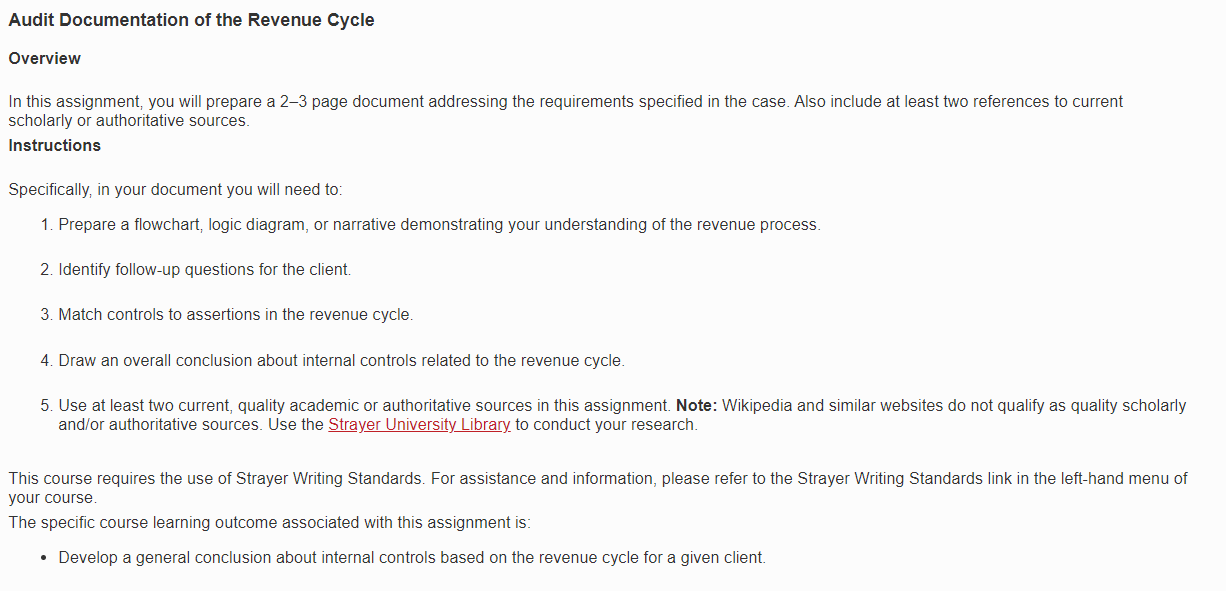Image resolution: width=1226 pixels, height=591 pixels.
Task: Click 'scholarly or authoritative sources' in overview
Action: coord(128,121)
